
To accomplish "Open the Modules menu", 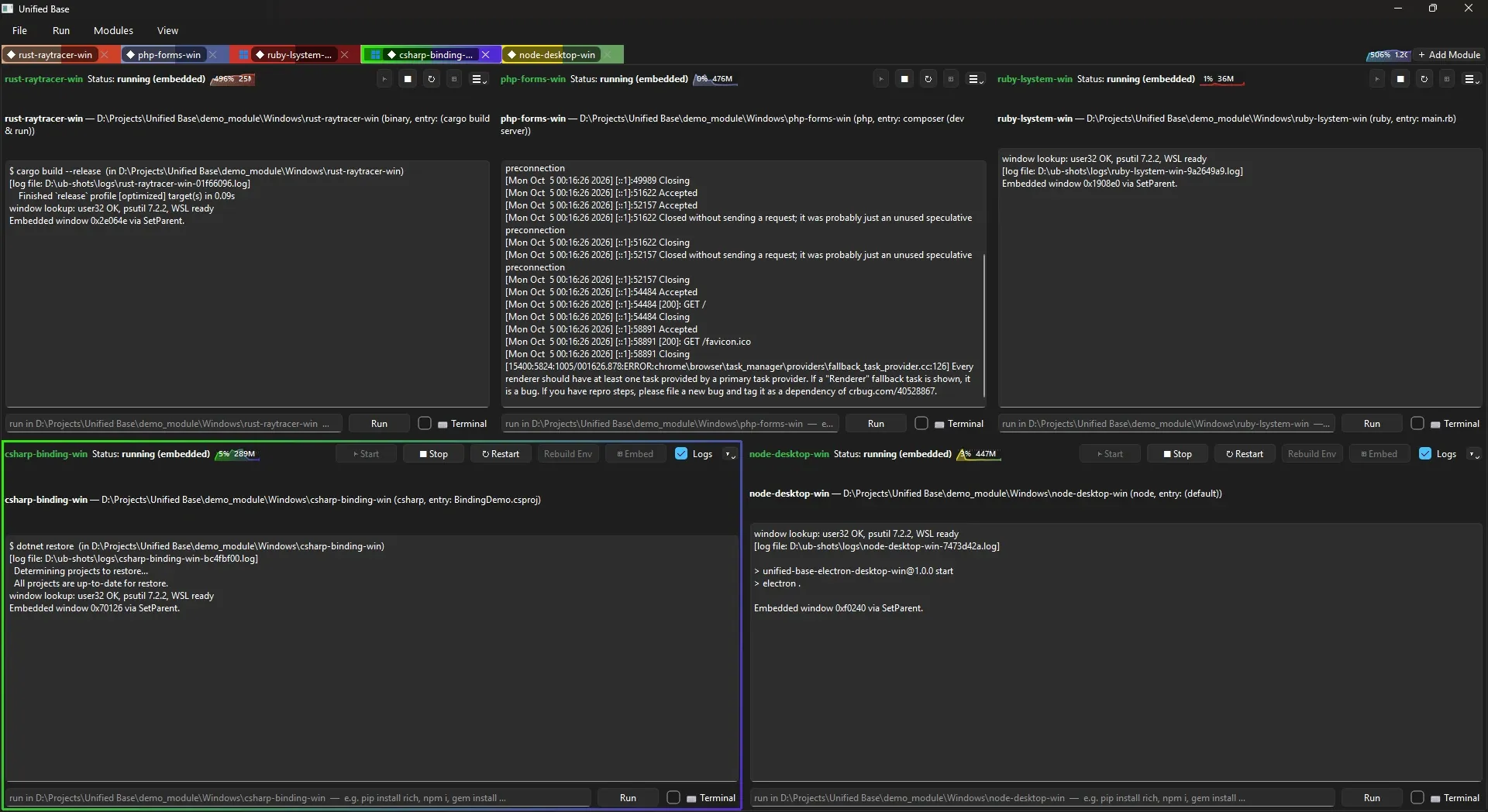I will (113, 31).
